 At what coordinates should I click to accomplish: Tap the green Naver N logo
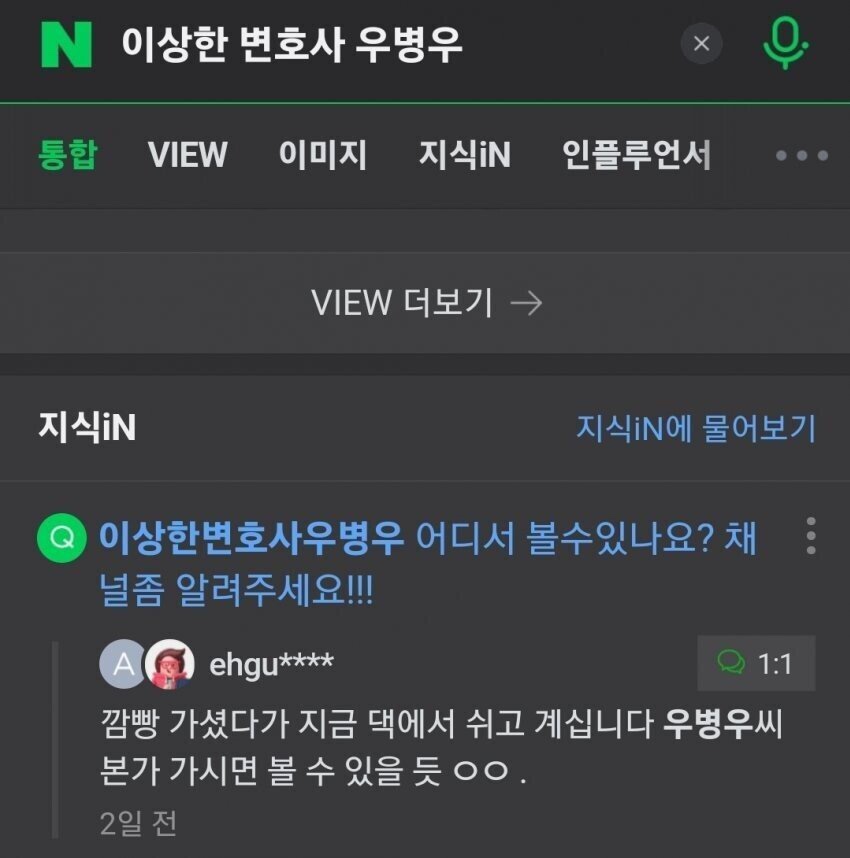point(66,44)
